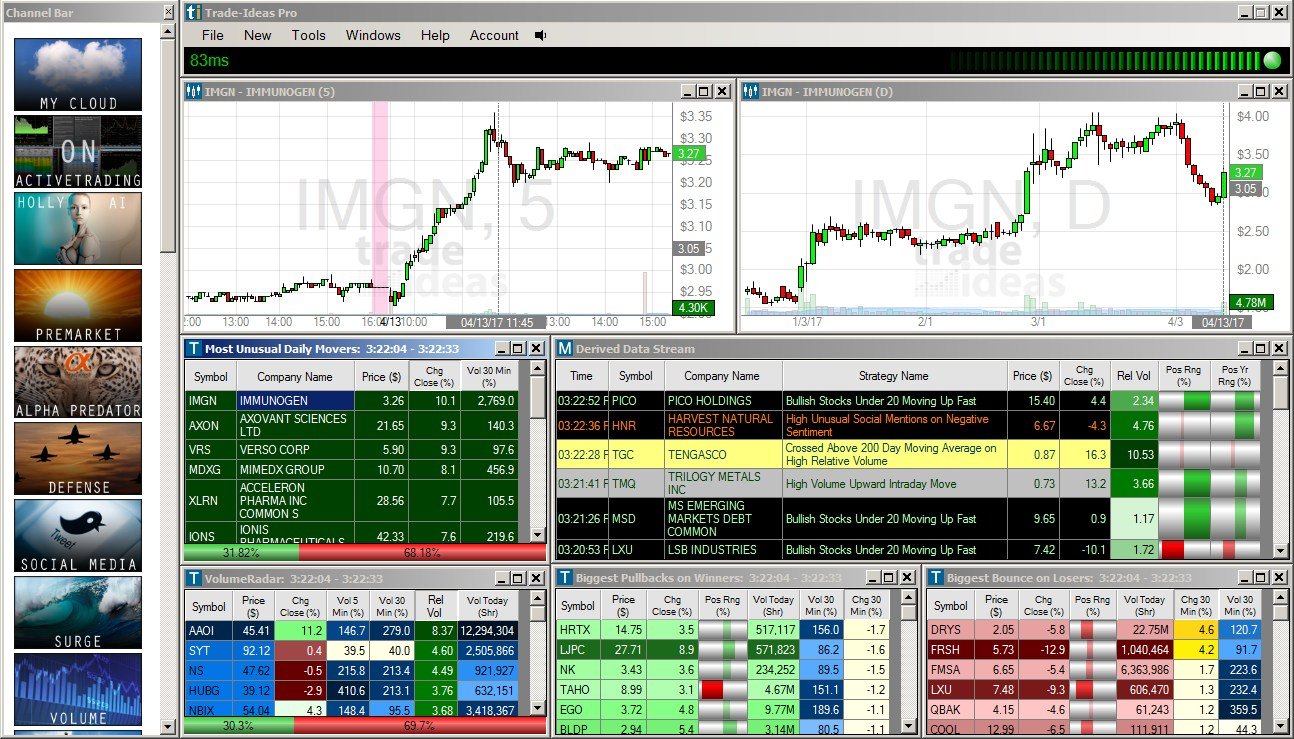
Task: Open the Windows menu
Action: click(373, 35)
